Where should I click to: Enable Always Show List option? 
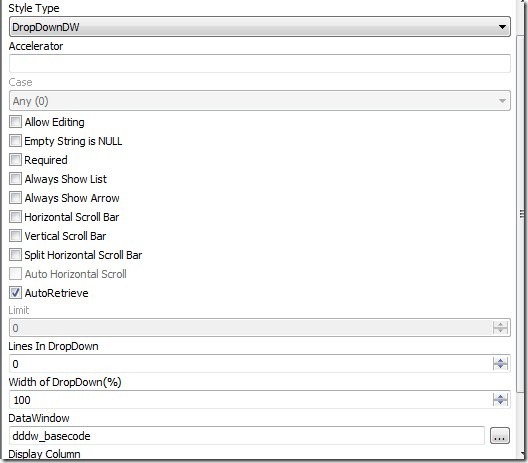[15, 179]
